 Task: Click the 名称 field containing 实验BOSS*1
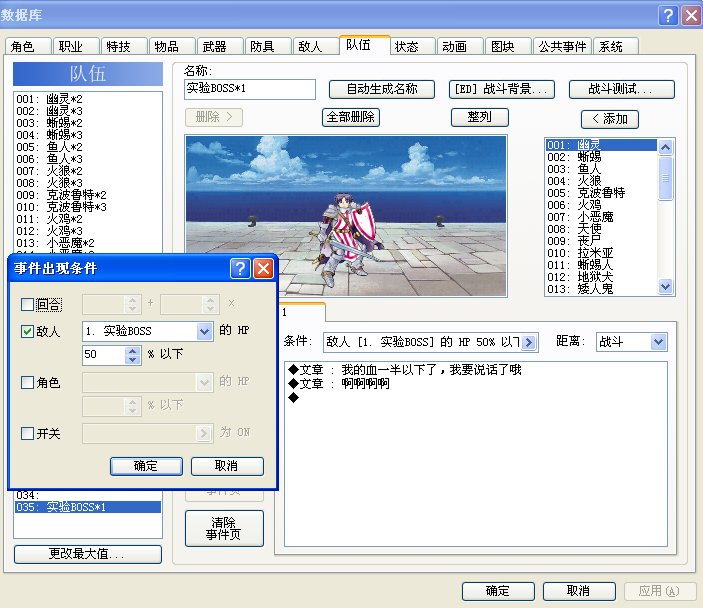[x=250, y=89]
